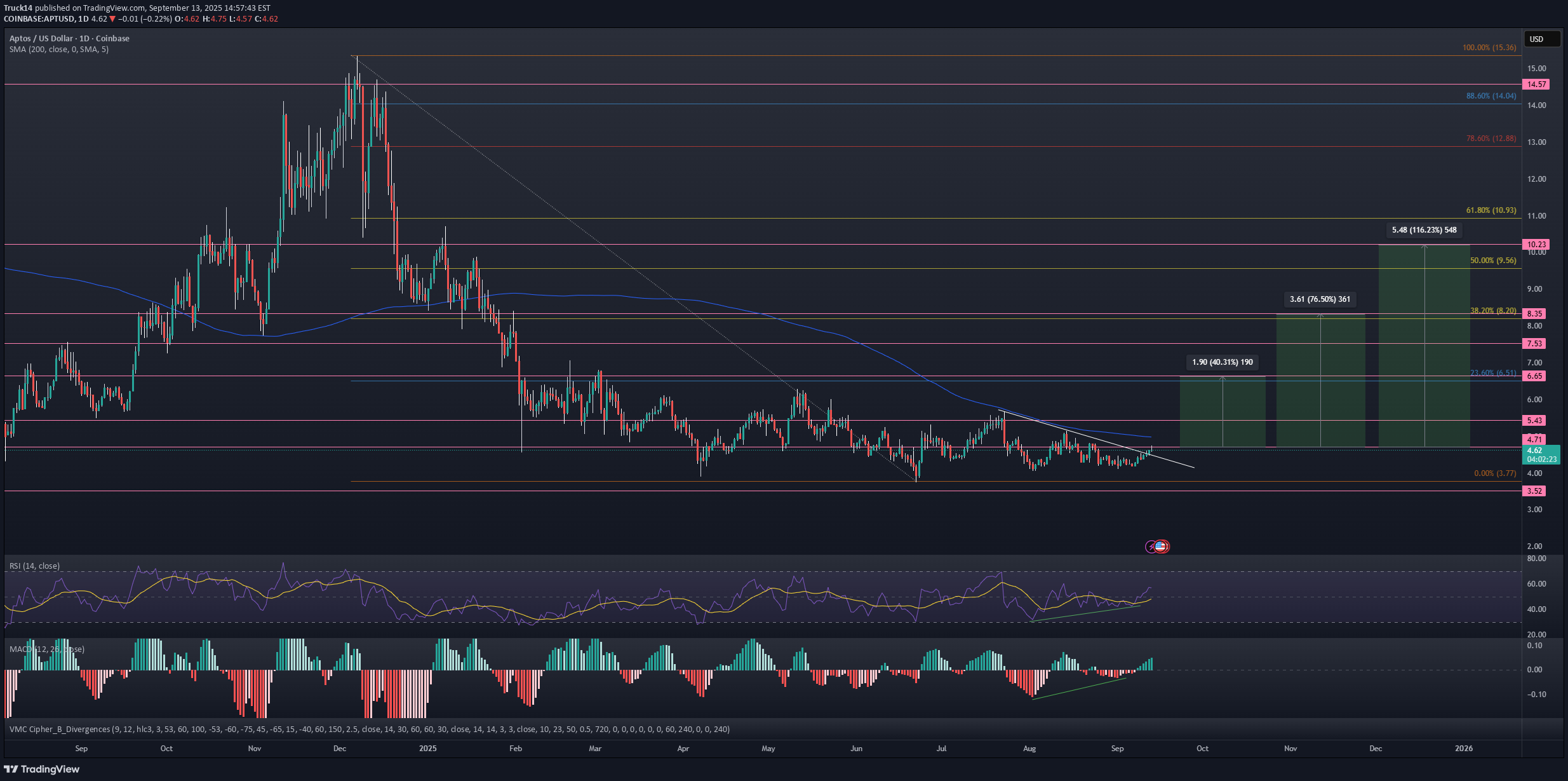Click the current price 4.62 countdown label
Screen dimensions: 1568x781
tap(1541, 455)
